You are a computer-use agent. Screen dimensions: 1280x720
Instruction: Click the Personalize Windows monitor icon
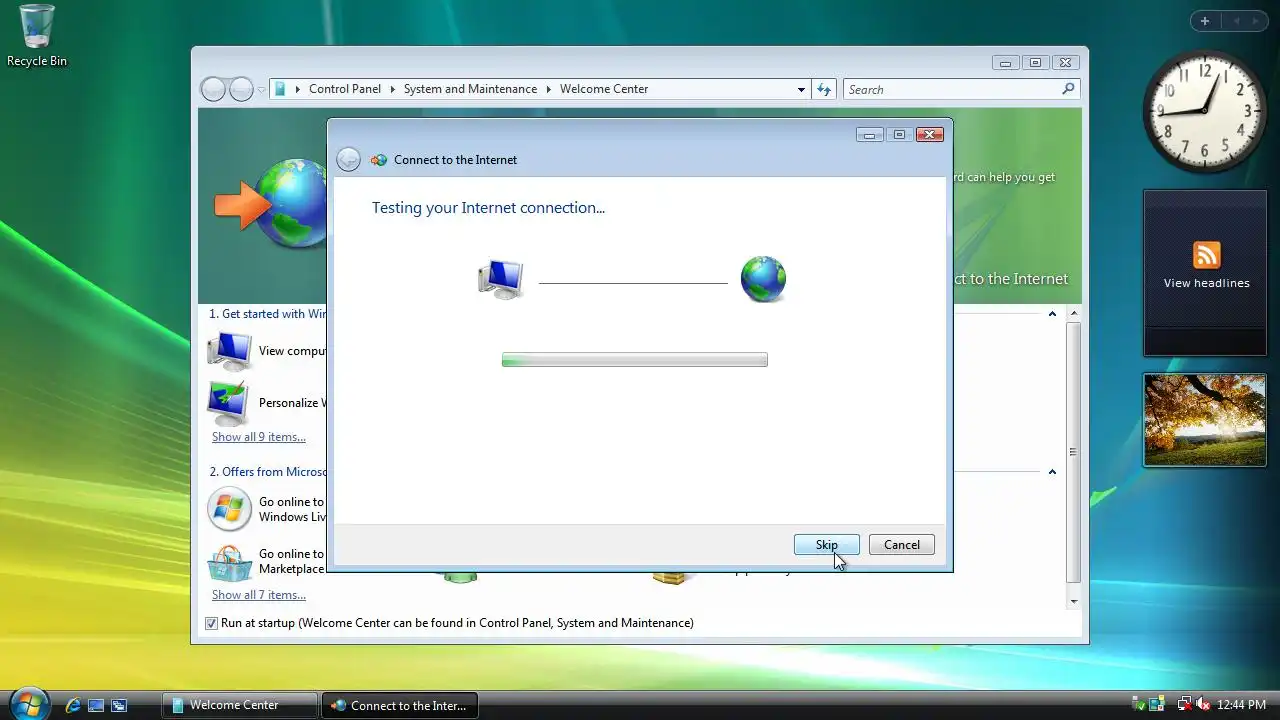[x=229, y=403]
